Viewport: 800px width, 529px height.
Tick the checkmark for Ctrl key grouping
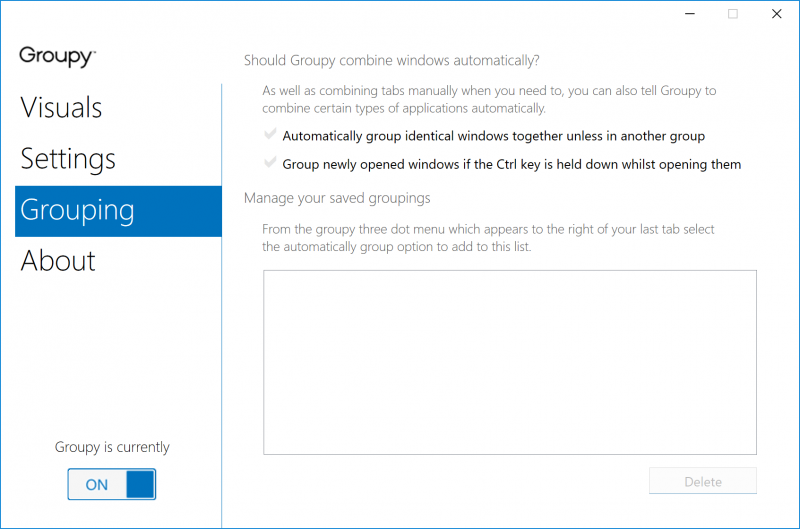(270, 163)
